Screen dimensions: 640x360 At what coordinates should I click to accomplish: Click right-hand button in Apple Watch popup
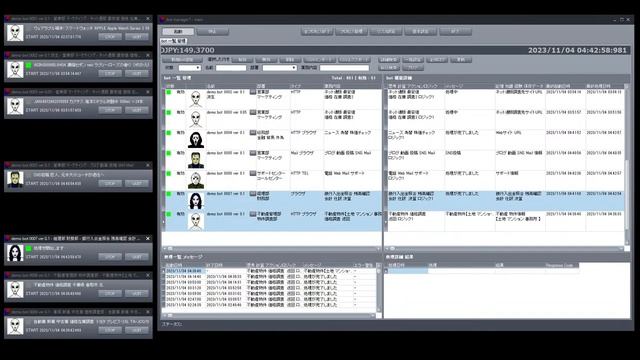click(137, 37)
